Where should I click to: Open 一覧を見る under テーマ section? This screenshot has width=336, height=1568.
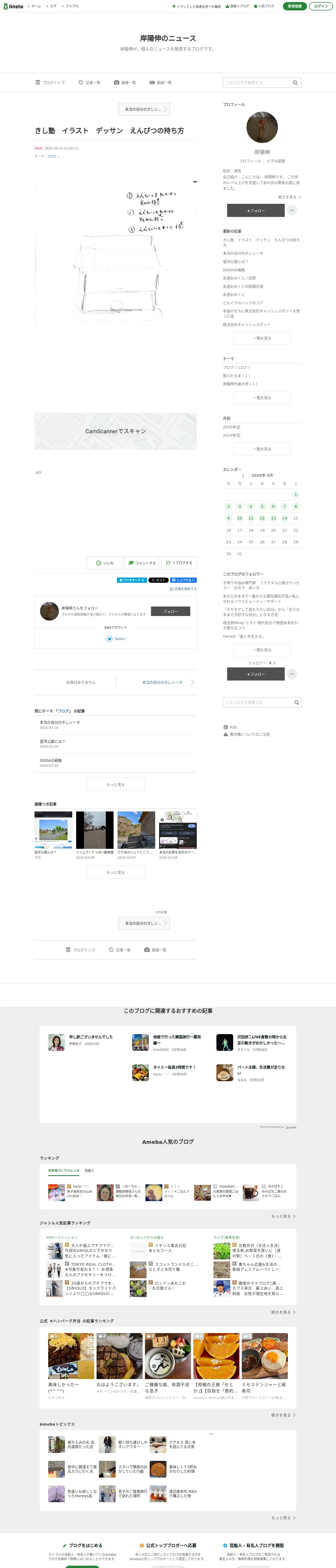point(262,398)
